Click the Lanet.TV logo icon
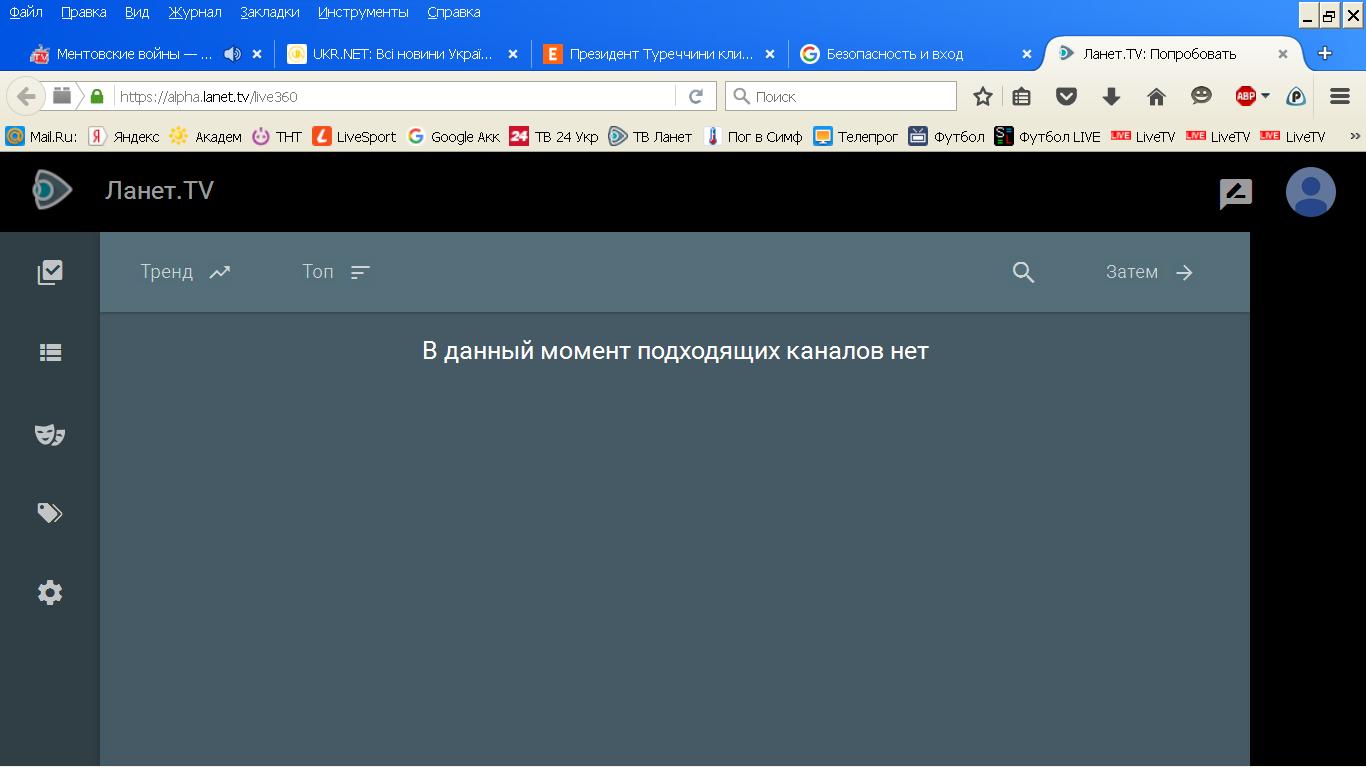1366x768 pixels. click(x=52, y=190)
